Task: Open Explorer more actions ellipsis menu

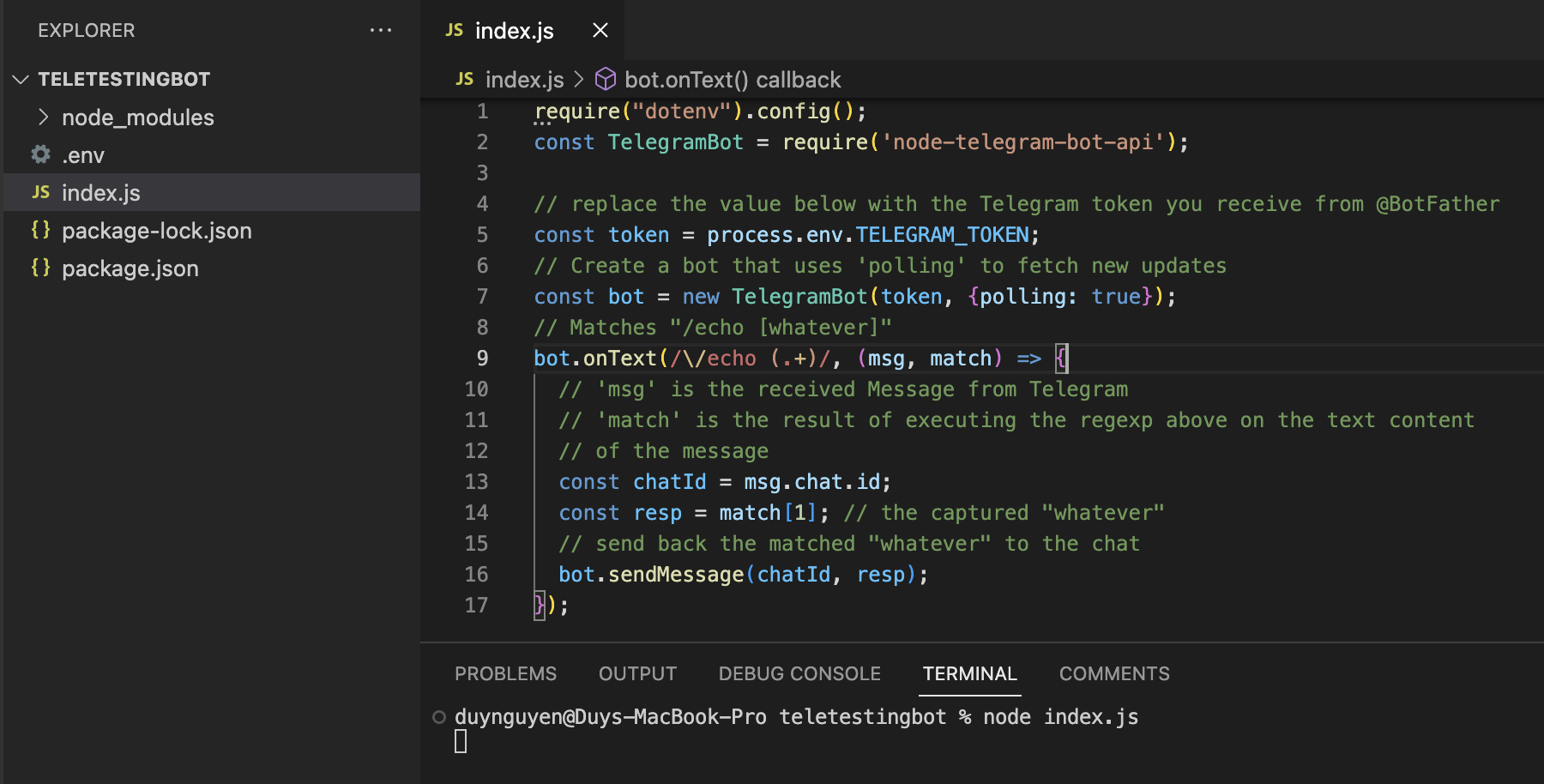Action: point(380,31)
